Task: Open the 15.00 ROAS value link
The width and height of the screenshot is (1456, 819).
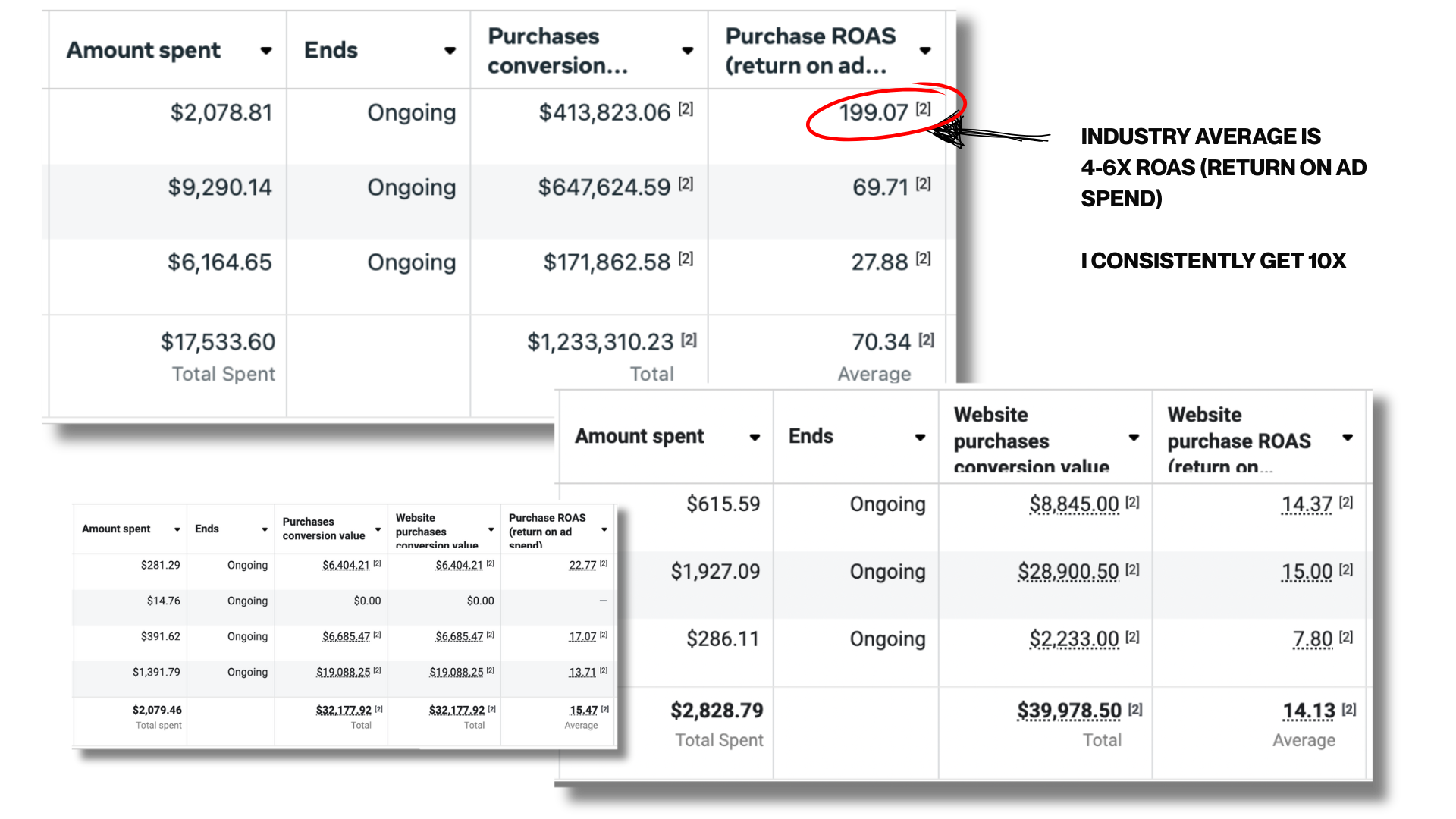Action: [x=1307, y=572]
